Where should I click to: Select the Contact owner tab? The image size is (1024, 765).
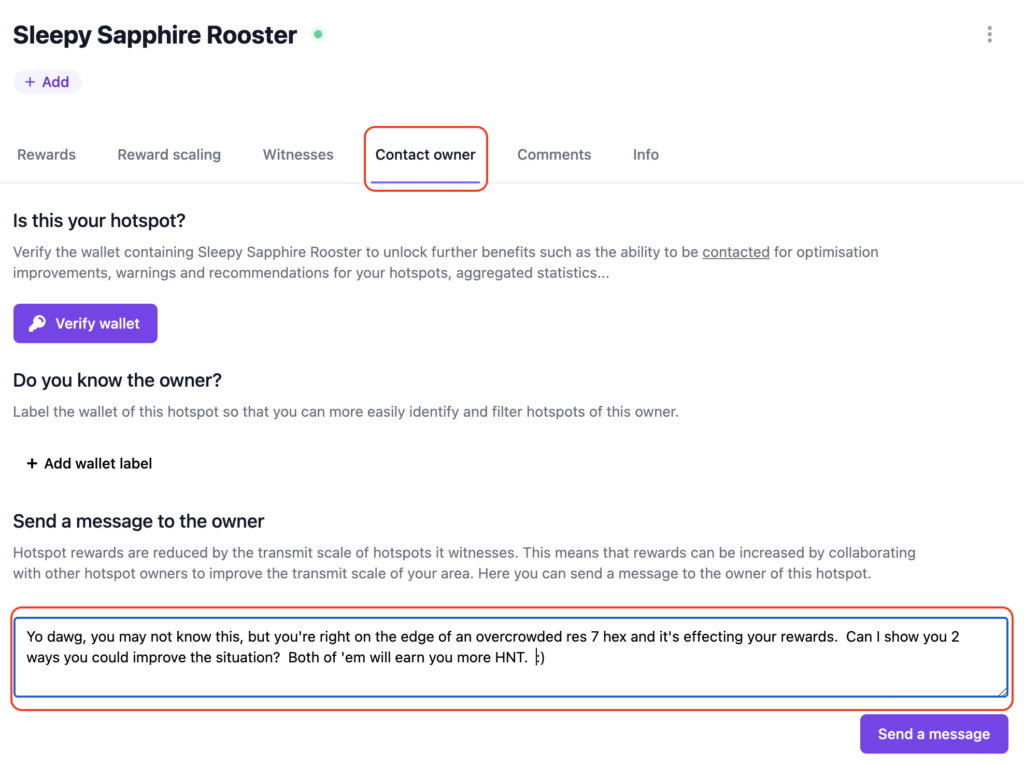point(425,154)
